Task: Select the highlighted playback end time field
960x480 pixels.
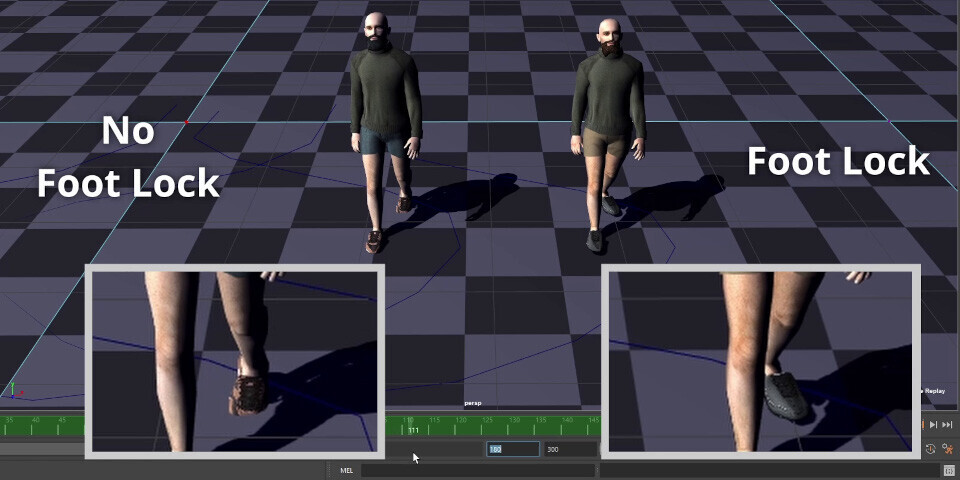Action: (x=513, y=449)
